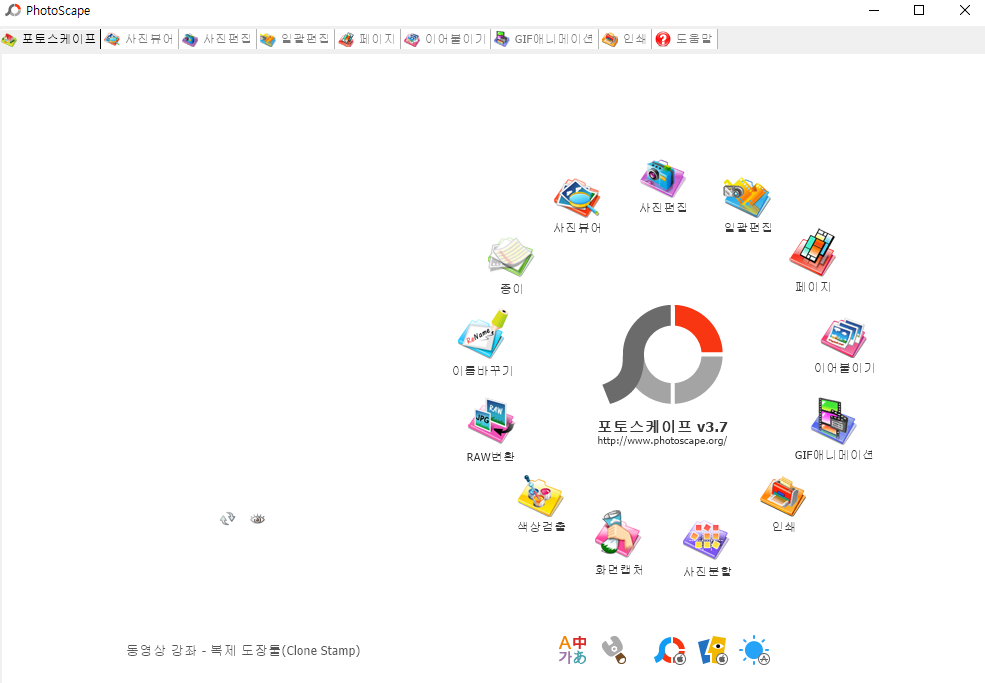Screen dimensions: 985x683
Task: Open the 이어붙이기 icon in the circle menu
Action: (844, 339)
